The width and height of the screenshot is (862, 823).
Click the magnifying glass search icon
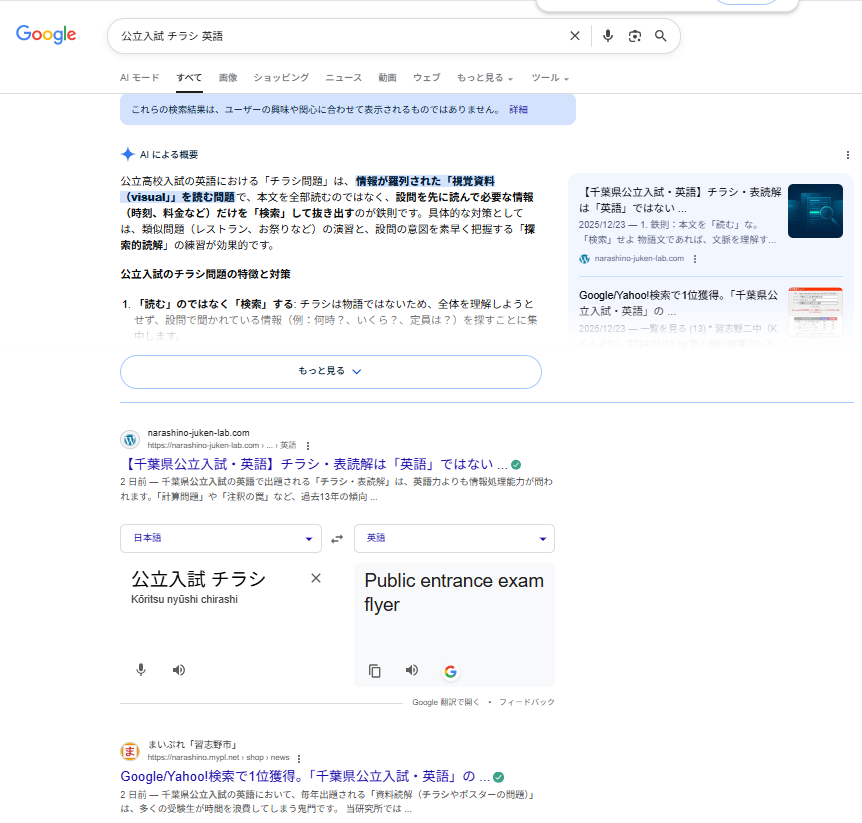click(660, 36)
